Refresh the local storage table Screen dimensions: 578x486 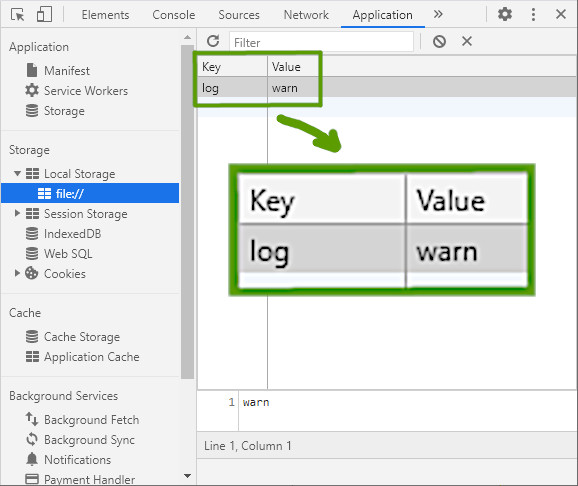tap(213, 41)
